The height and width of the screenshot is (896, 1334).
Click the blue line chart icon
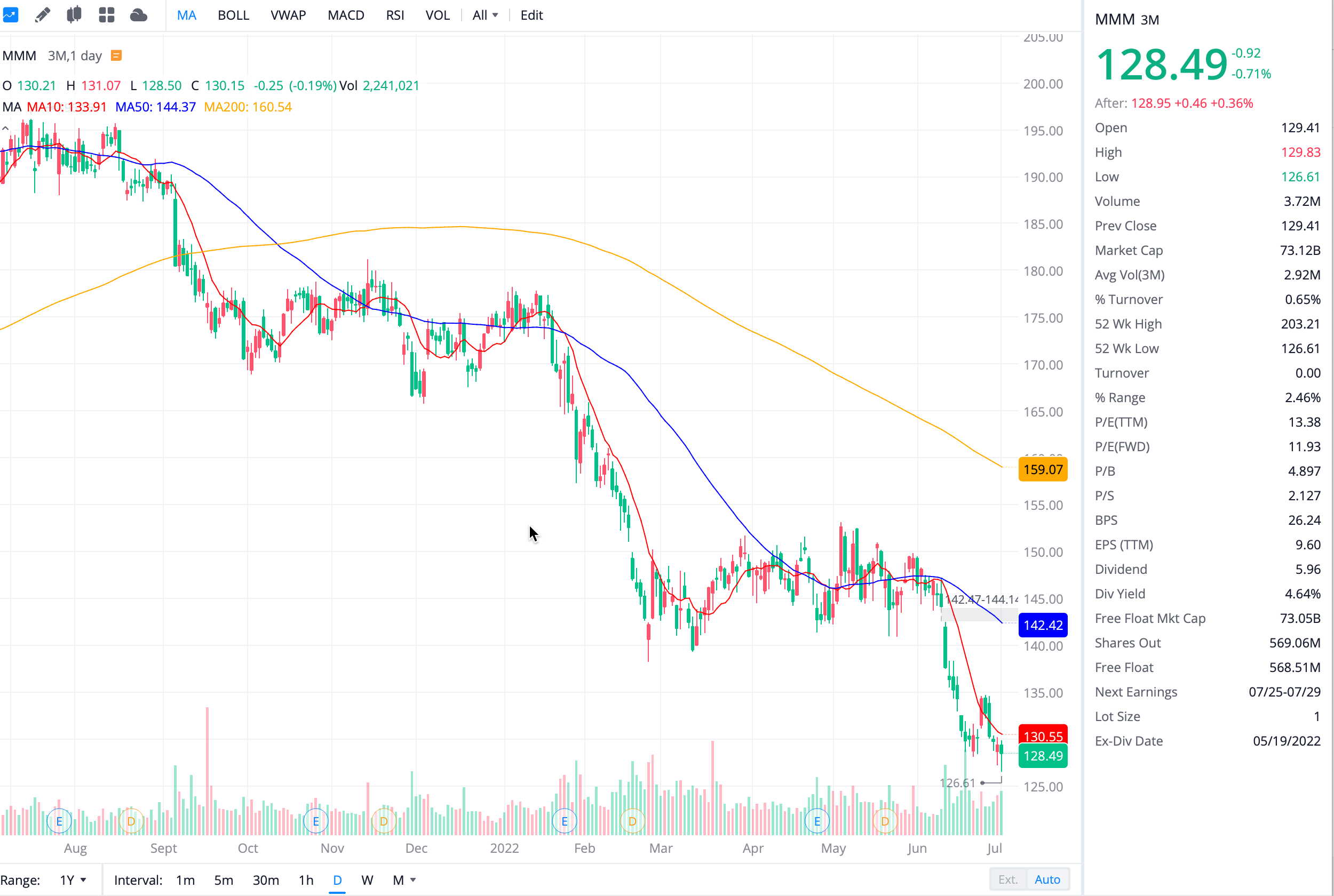click(x=10, y=14)
